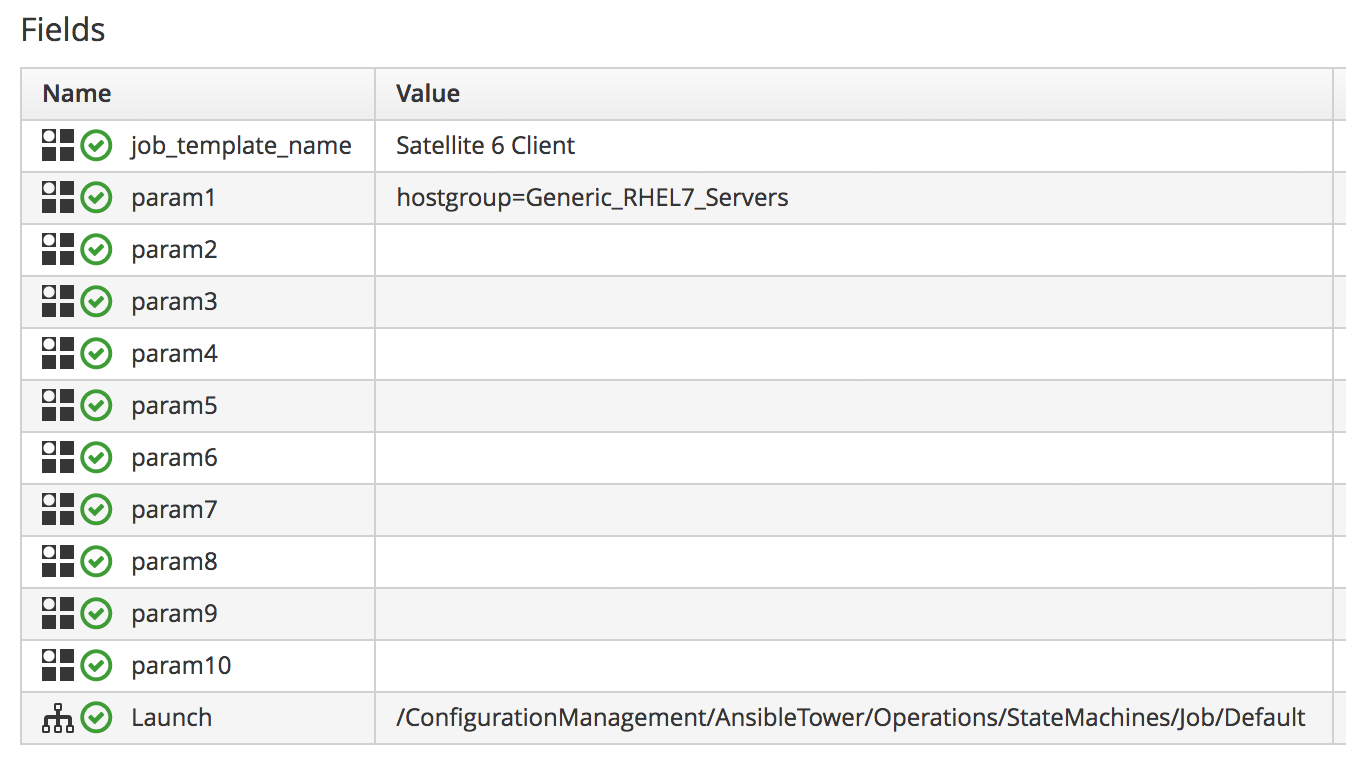Click the job_template_name field label
1346x758 pixels.
(241, 146)
